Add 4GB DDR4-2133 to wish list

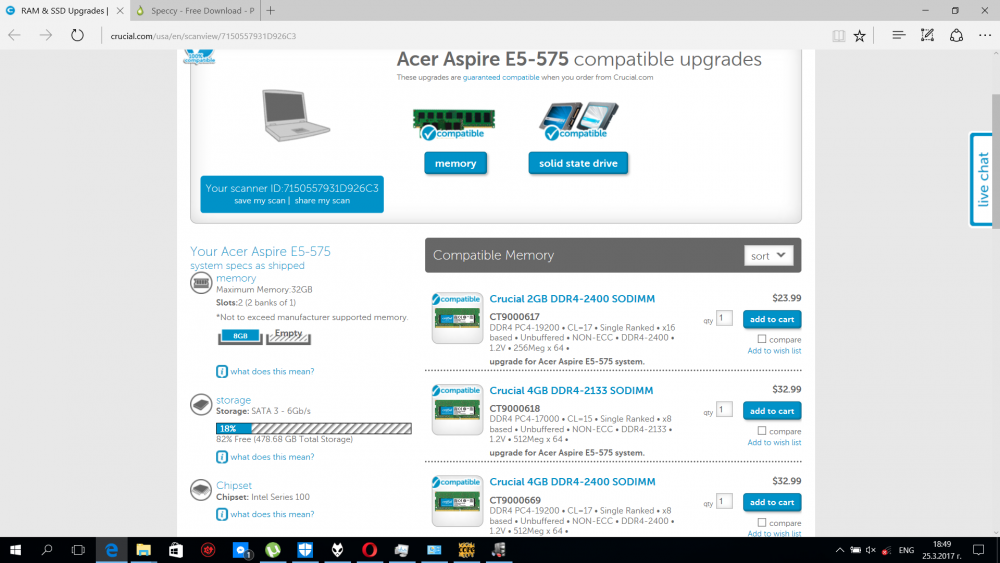click(x=774, y=442)
